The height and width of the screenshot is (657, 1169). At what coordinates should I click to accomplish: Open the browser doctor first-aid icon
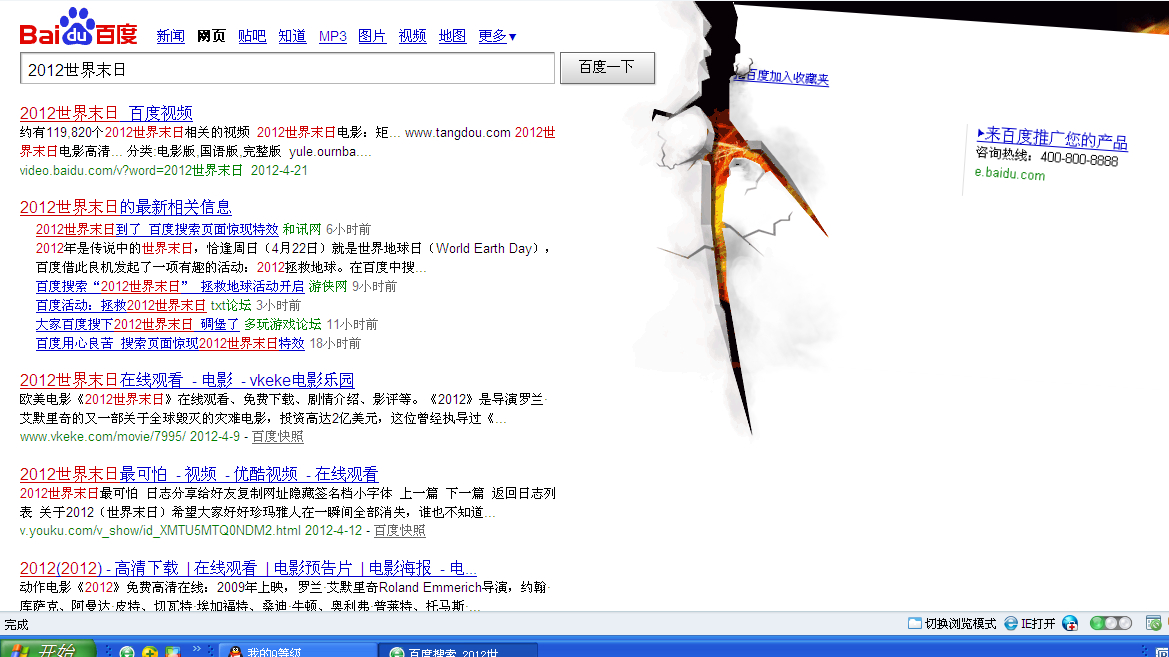(x=1070, y=623)
